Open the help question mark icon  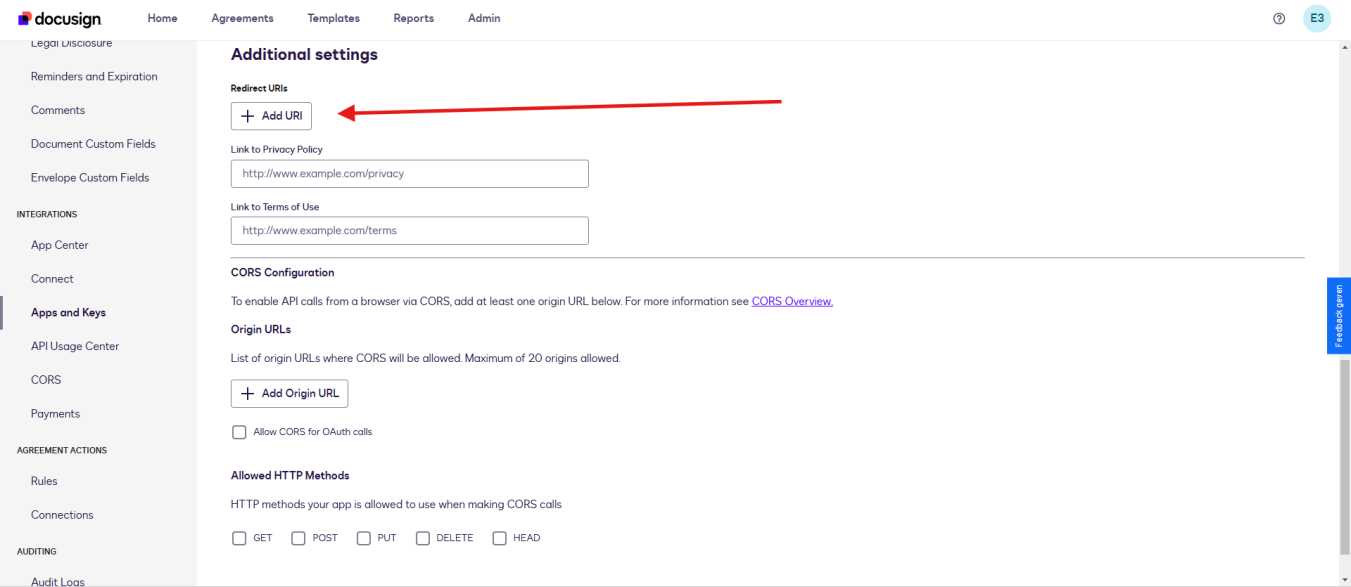pyautogui.click(x=1279, y=19)
